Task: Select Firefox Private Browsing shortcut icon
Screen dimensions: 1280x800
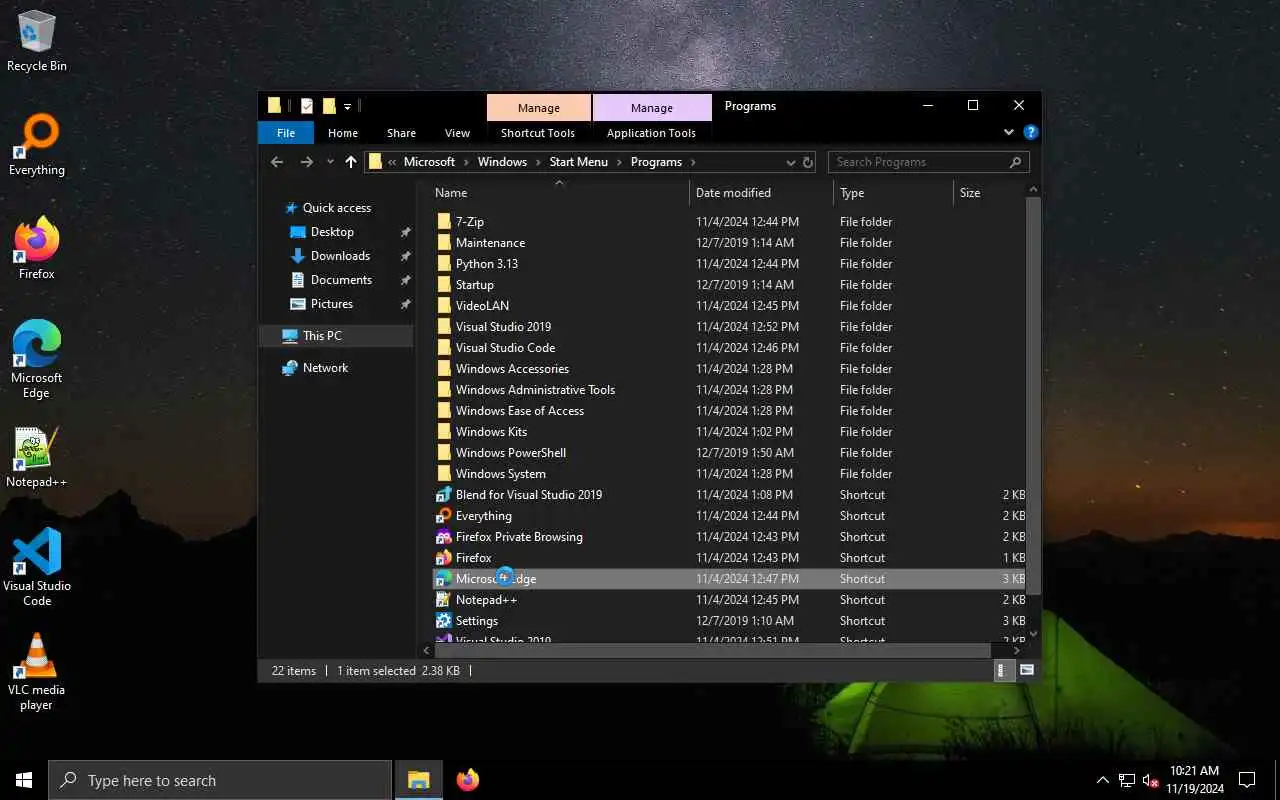Action: pyautogui.click(x=444, y=537)
